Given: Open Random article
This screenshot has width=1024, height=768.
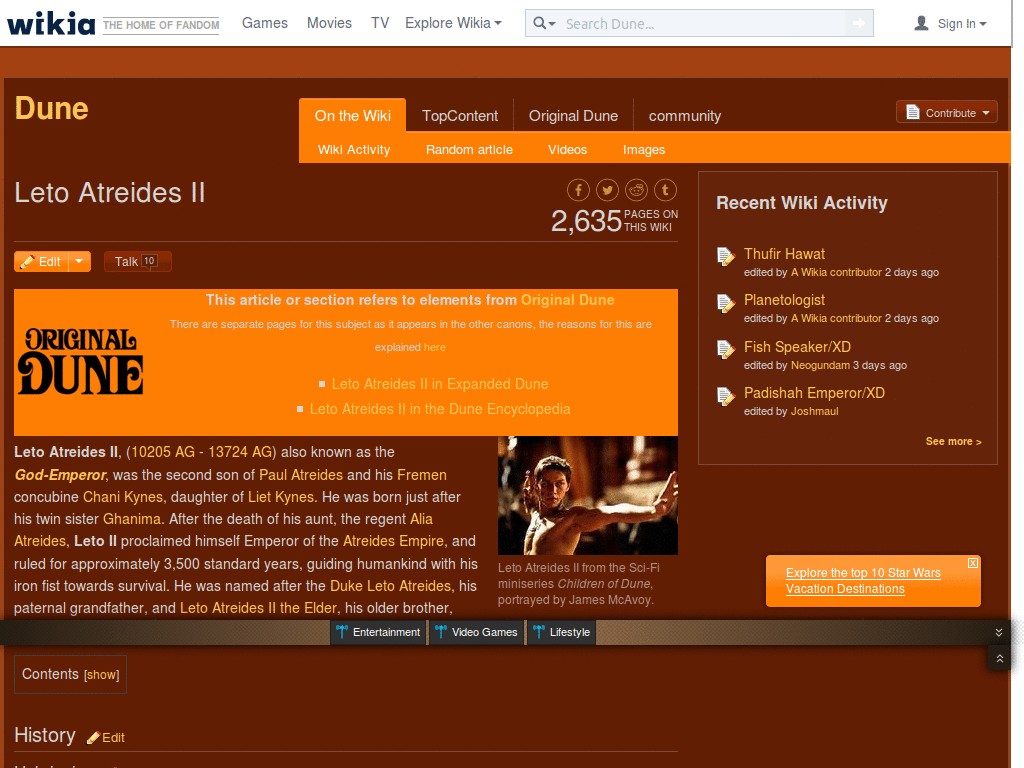Looking at the screenshot, I should click(470, 150).
